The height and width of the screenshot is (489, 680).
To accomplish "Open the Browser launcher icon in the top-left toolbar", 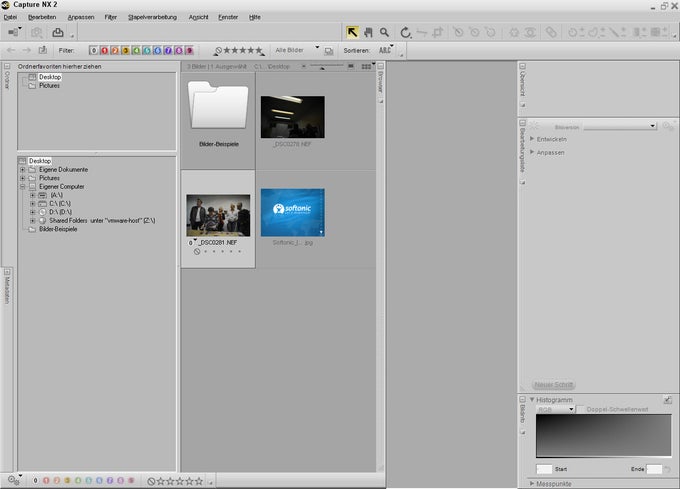I will [x=15, y=32].
